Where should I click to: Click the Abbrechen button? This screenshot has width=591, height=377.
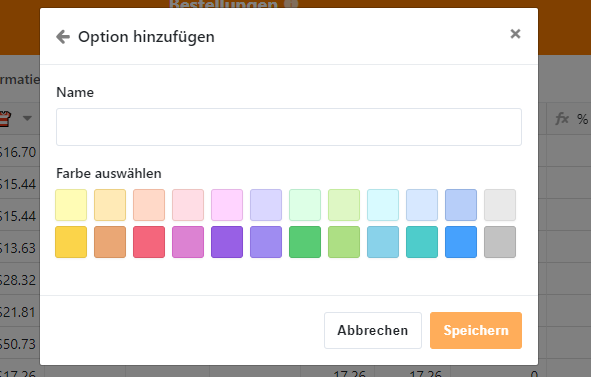tap(373, 330)
